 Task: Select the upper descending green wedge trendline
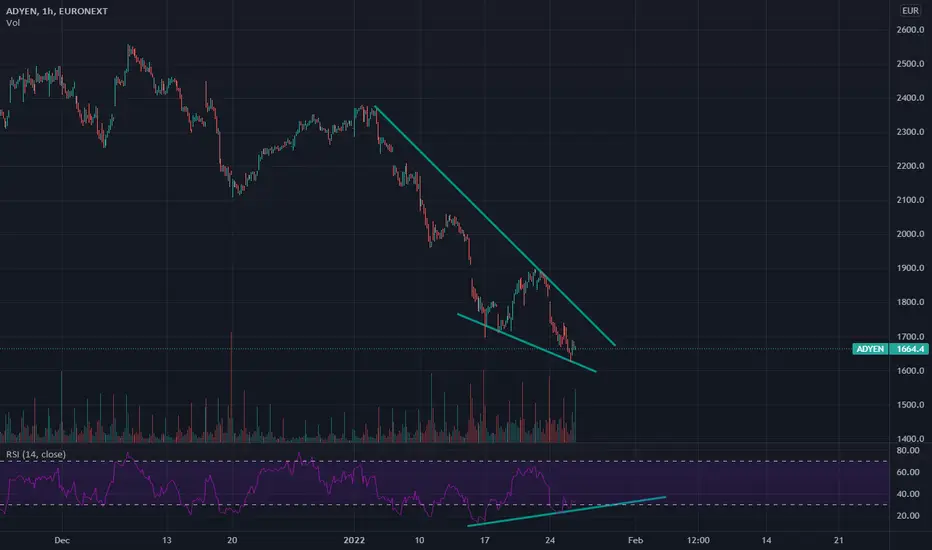pos(495,226)
